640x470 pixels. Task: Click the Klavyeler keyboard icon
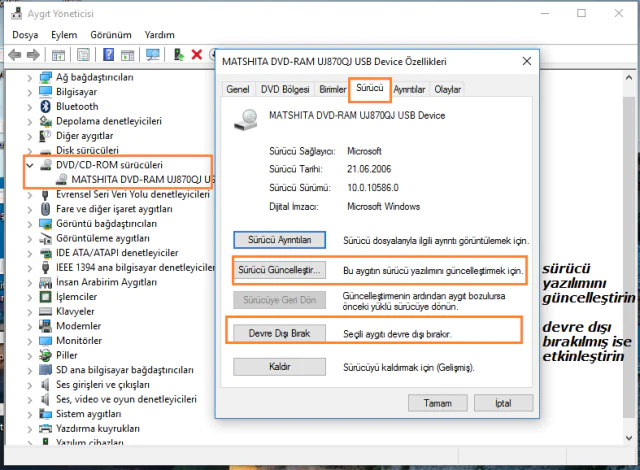(x=45, y=311)
